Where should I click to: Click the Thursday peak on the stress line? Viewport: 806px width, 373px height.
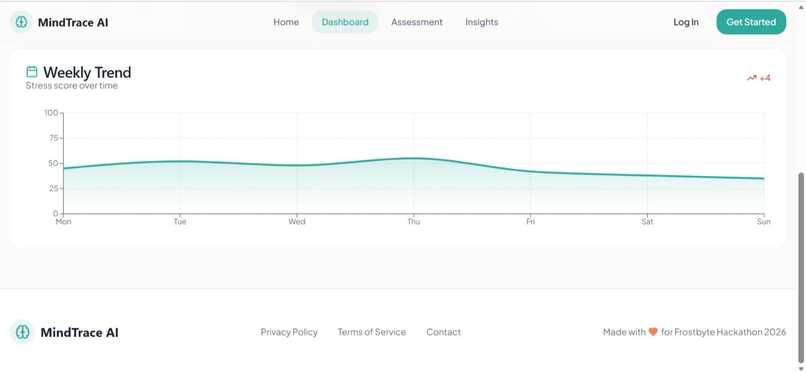414,158
